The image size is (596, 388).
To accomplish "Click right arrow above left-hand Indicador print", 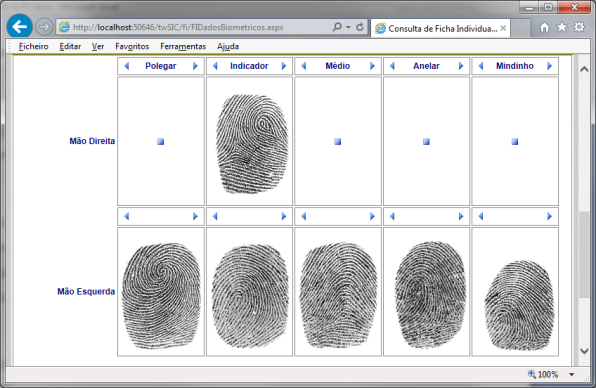I will pyautogui.click(x=284, y=217).
